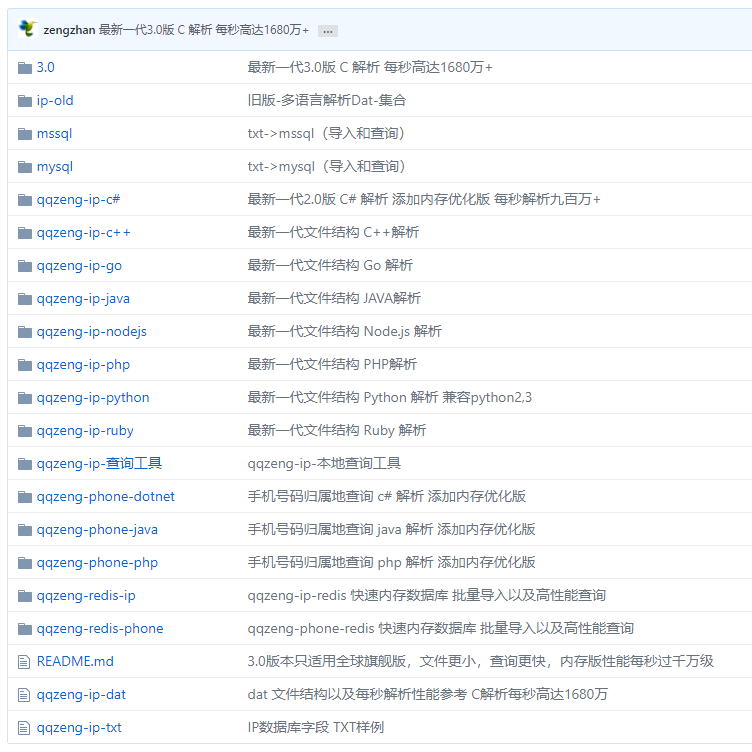The width and height of the screenshot is (752, 752).
Task: Click commit message '最新一代文件结构 Go 解析'
Action: 330,265
